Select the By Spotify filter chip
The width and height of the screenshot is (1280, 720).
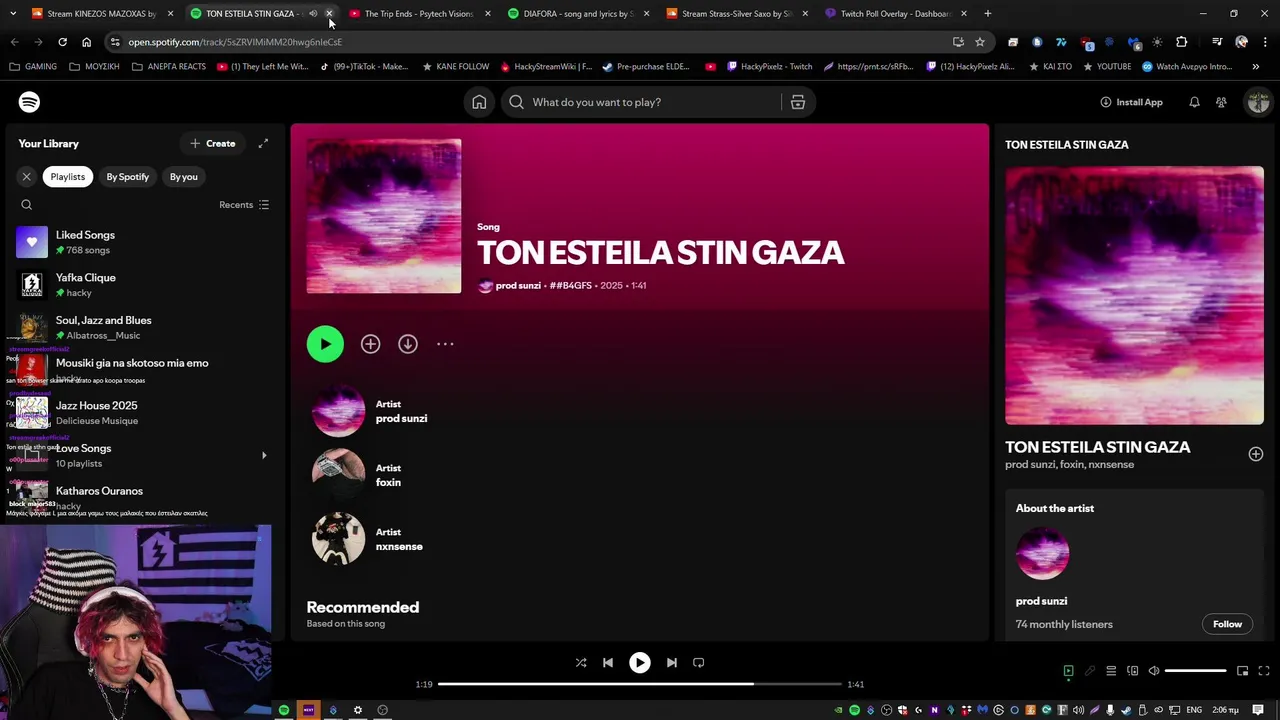[x=128, y=177]
